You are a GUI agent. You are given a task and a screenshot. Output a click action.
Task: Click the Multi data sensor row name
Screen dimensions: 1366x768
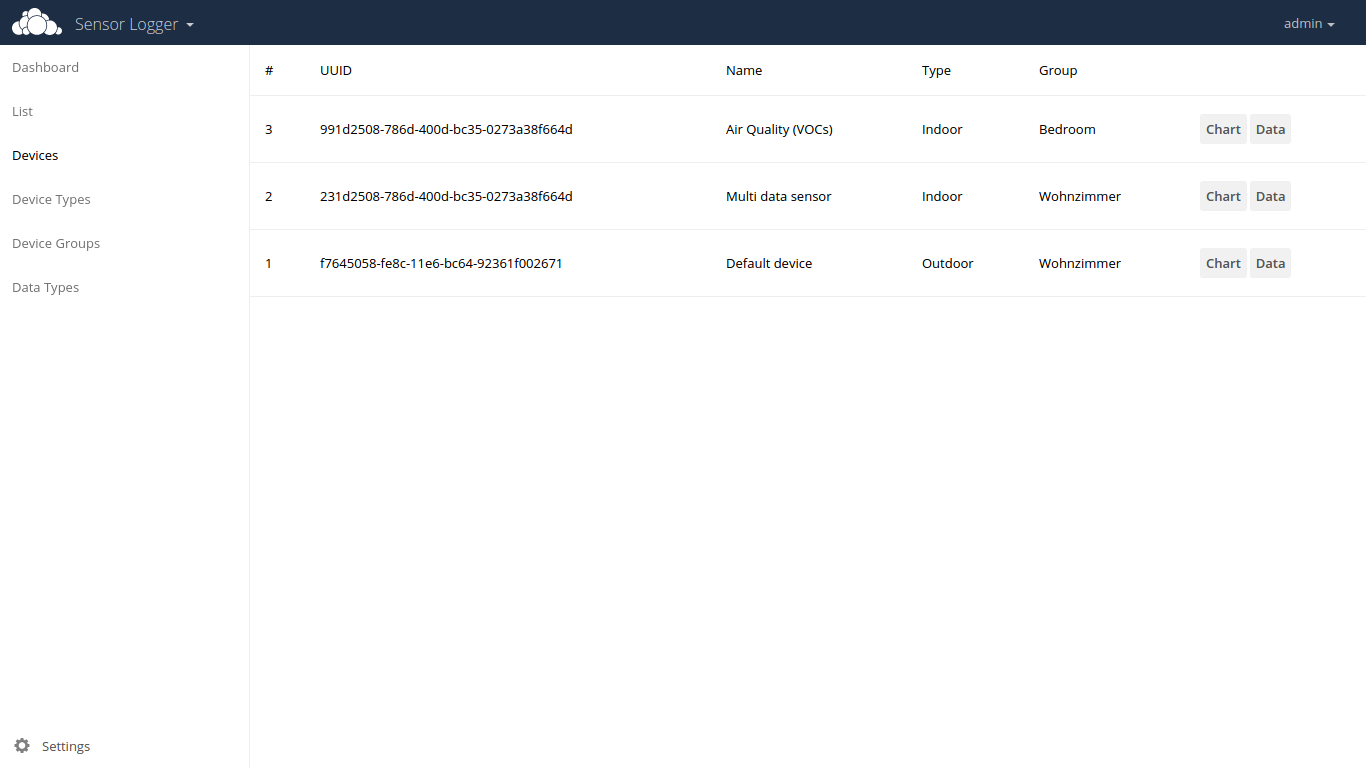pos(778,196)
